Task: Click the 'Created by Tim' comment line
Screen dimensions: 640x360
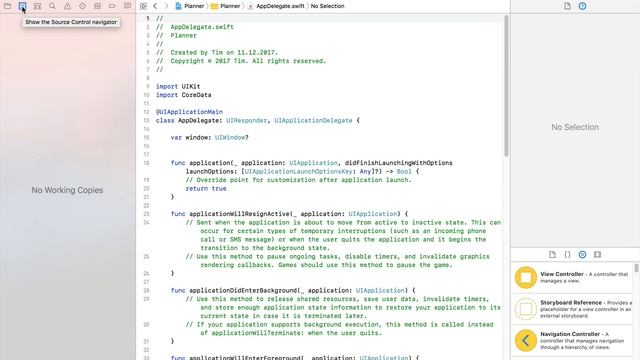Action: [x=217, y=53]
